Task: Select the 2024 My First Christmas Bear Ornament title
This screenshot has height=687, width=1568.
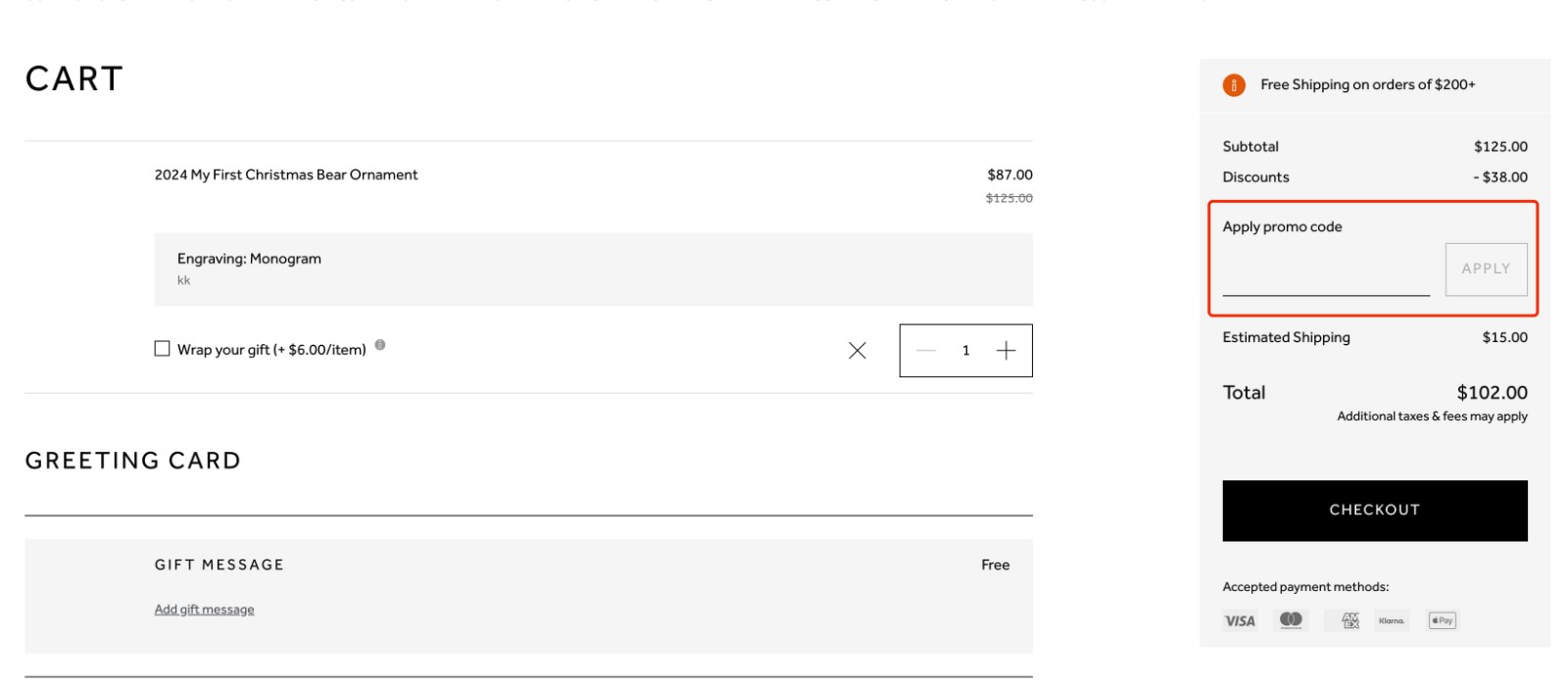Action: [285, 174]
